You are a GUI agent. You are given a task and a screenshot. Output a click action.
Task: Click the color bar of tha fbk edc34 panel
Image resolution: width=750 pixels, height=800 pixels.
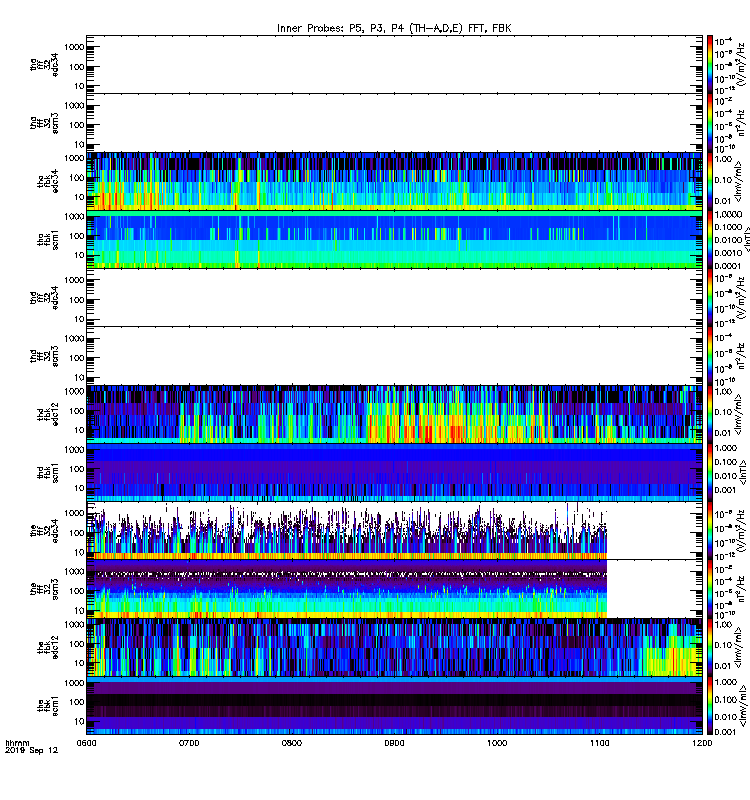(710, 181)
